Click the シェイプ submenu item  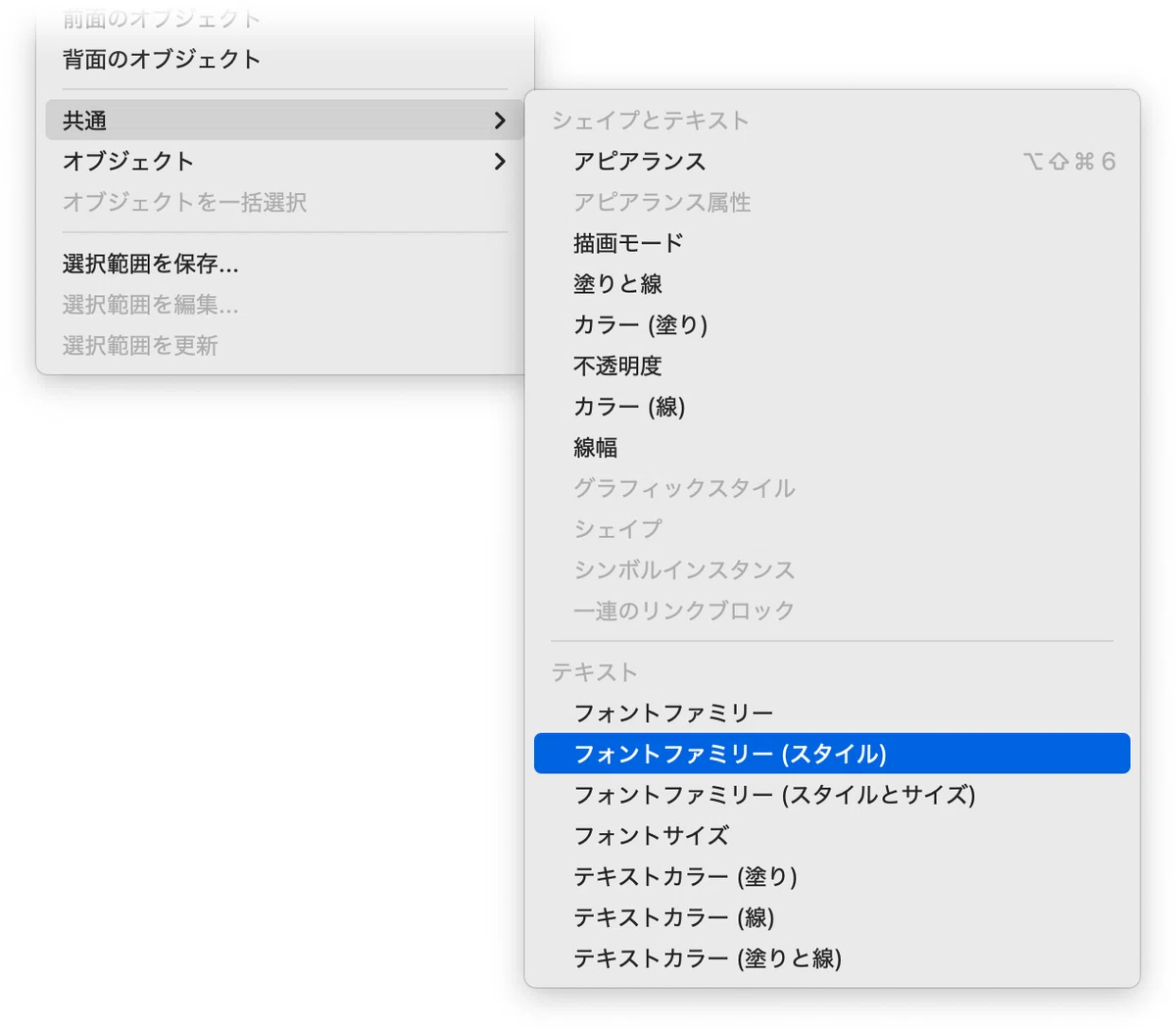[x=832, y=528]
